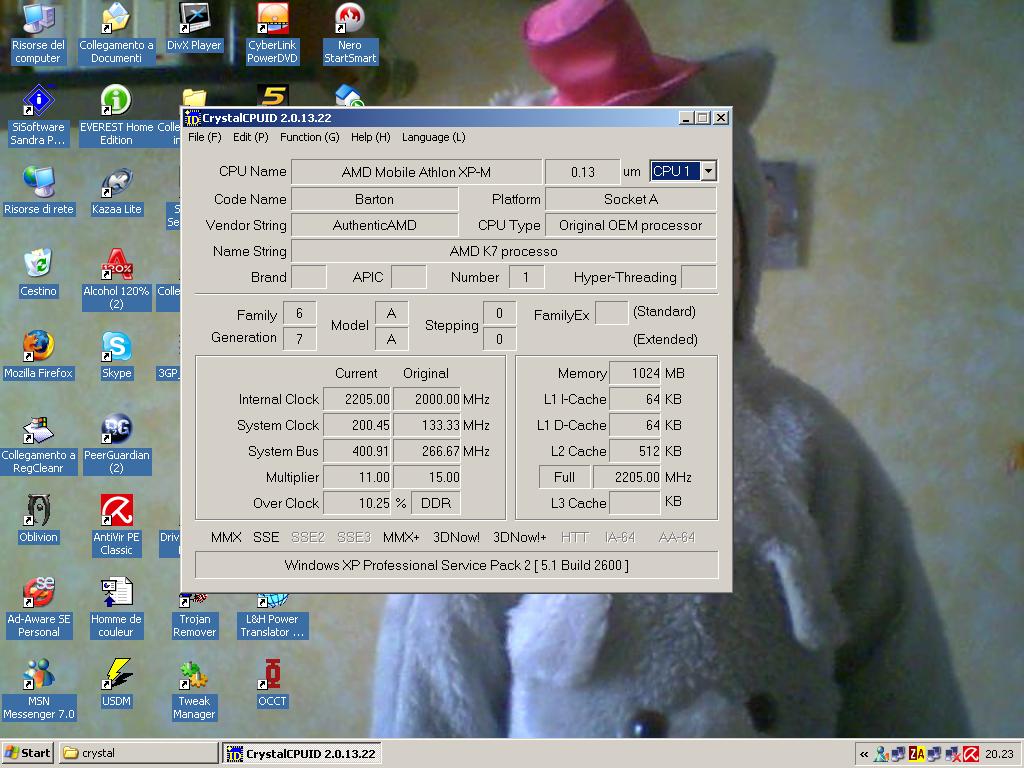Viewport: 1024px width, 768px height.
Task: Click CPU Name field AMD Mobile Athlon XP-M
Action: (416, 172)
